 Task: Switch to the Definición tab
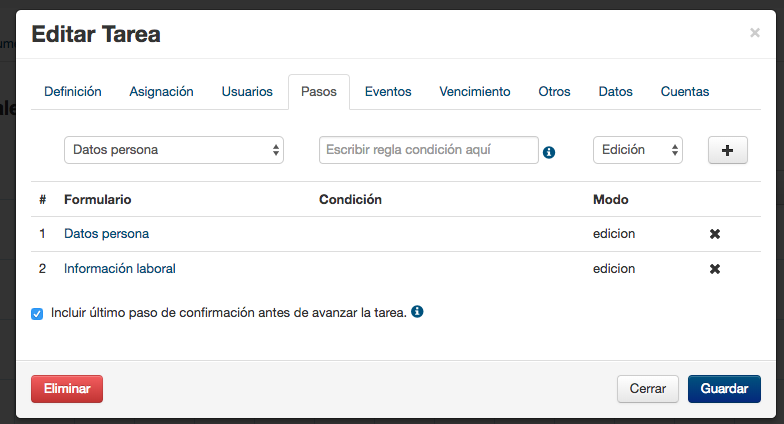(72, 92)
